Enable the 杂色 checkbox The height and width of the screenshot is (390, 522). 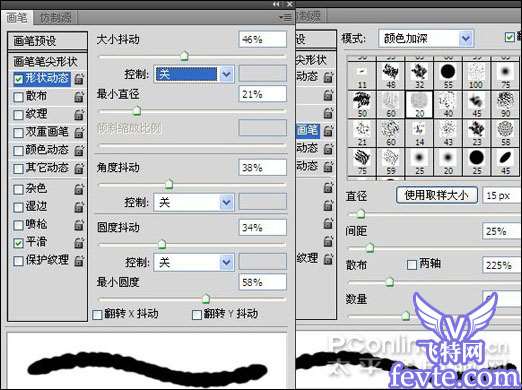click(x=18, y=190)
